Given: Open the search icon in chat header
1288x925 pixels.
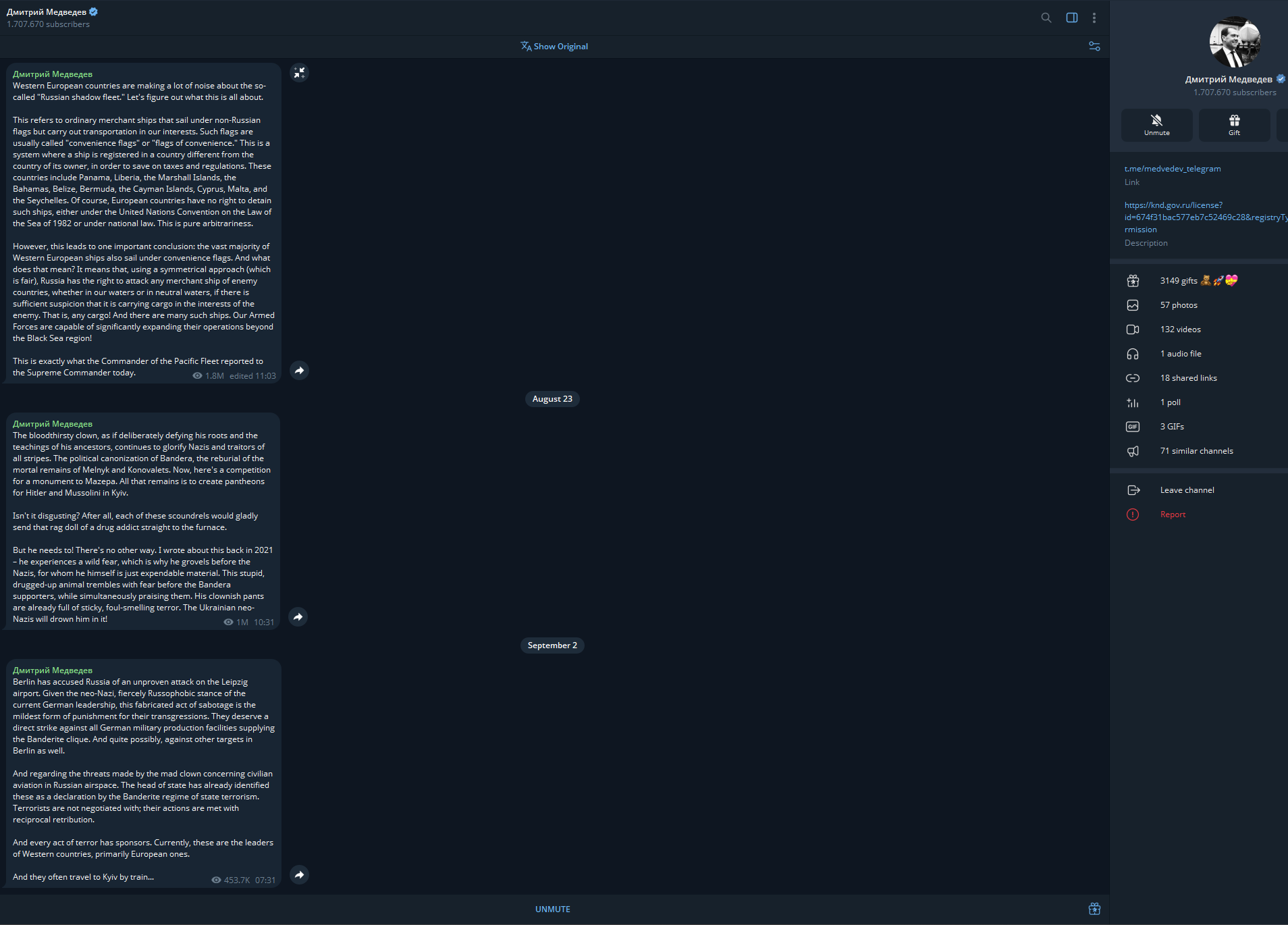Looking at the screenshot, I should point(1046,18).
